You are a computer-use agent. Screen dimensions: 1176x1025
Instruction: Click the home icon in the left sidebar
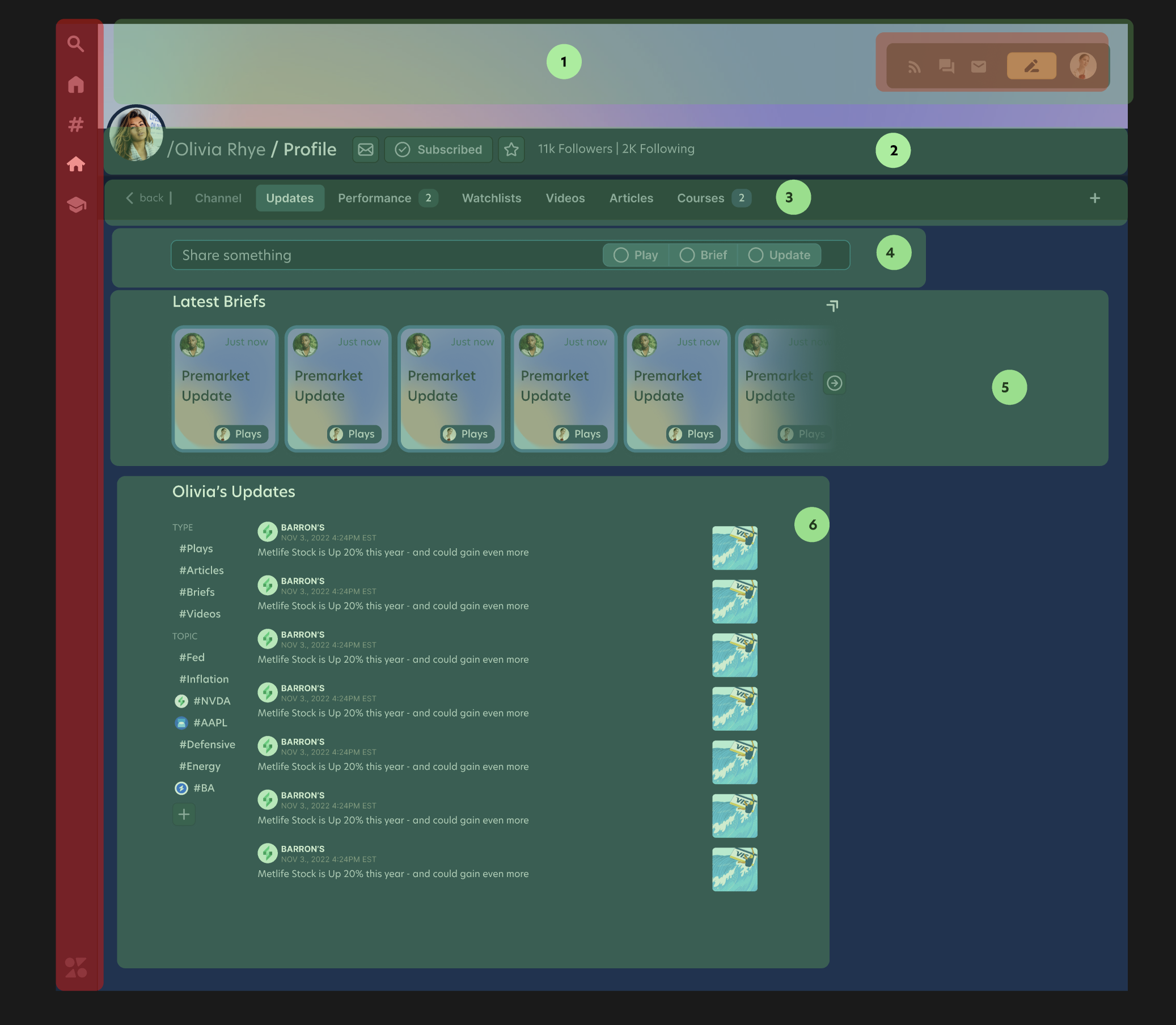coord(76,84)
